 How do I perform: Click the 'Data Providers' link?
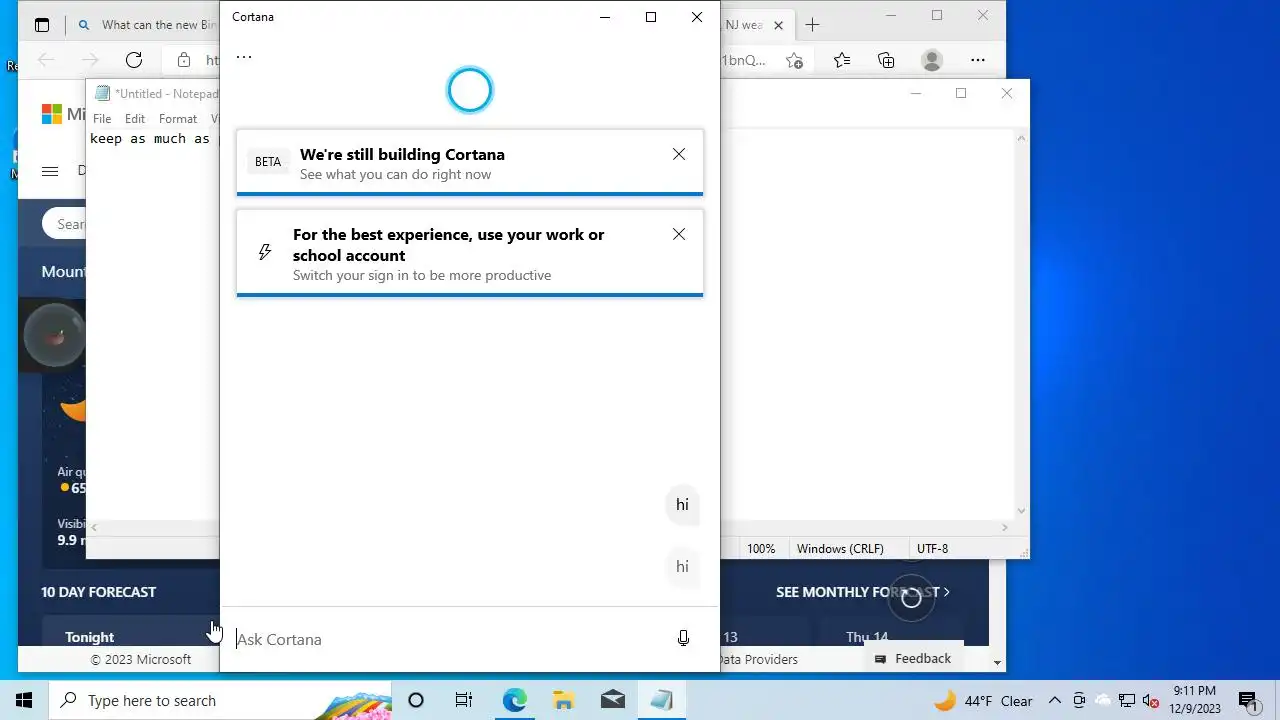758,659
